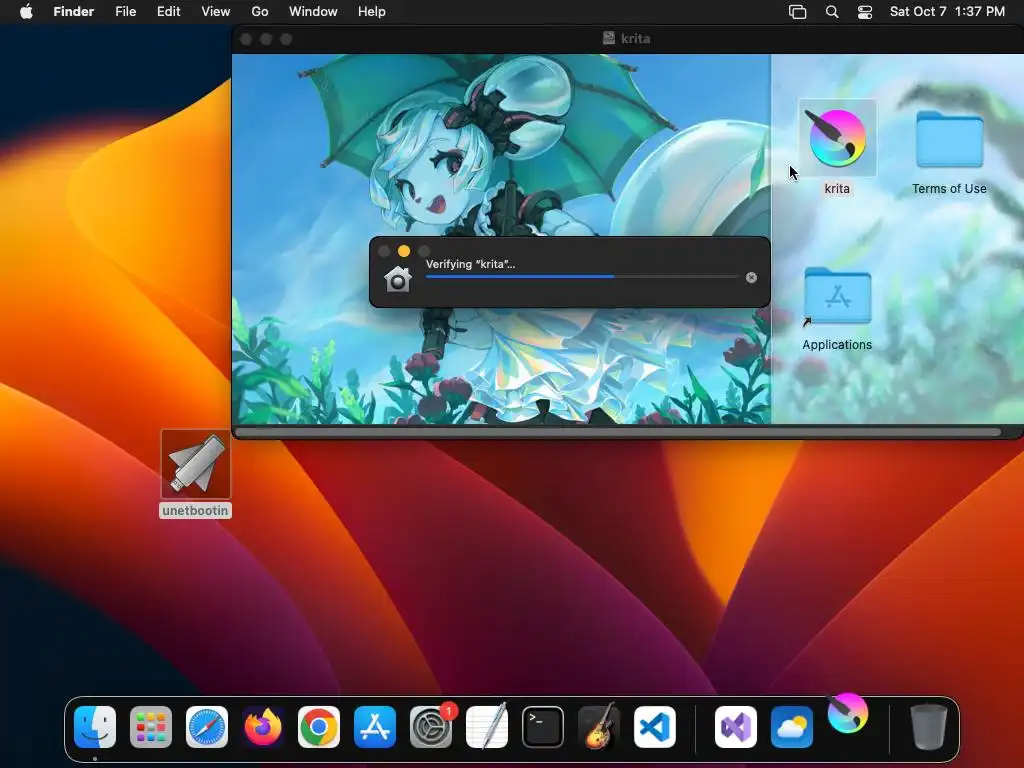The height and width of the screenshot is (768, 1024).
Task: Open the Help menu
Action: click(372, 12)
